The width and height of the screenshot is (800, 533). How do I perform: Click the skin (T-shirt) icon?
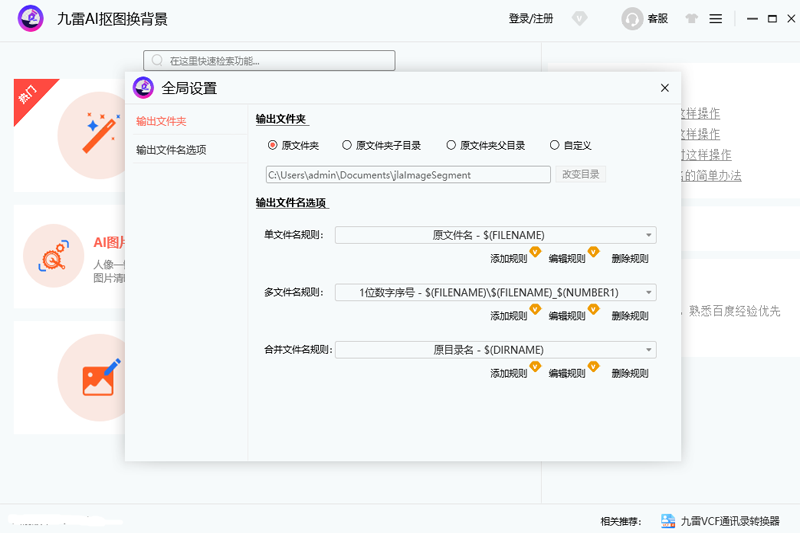(x=690, y=19)
